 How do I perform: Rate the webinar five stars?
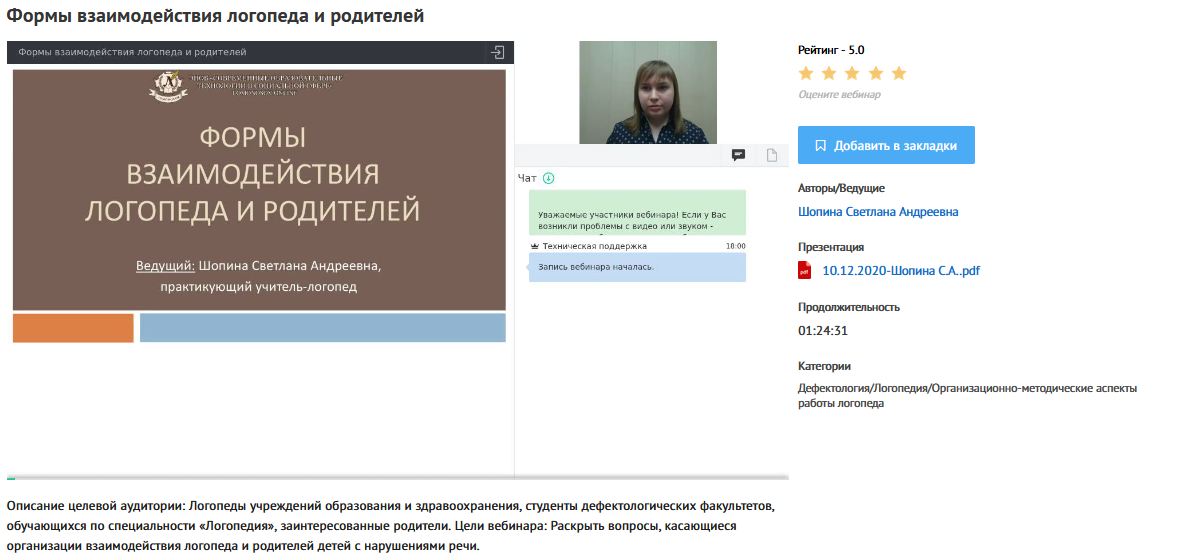point(898,73)
